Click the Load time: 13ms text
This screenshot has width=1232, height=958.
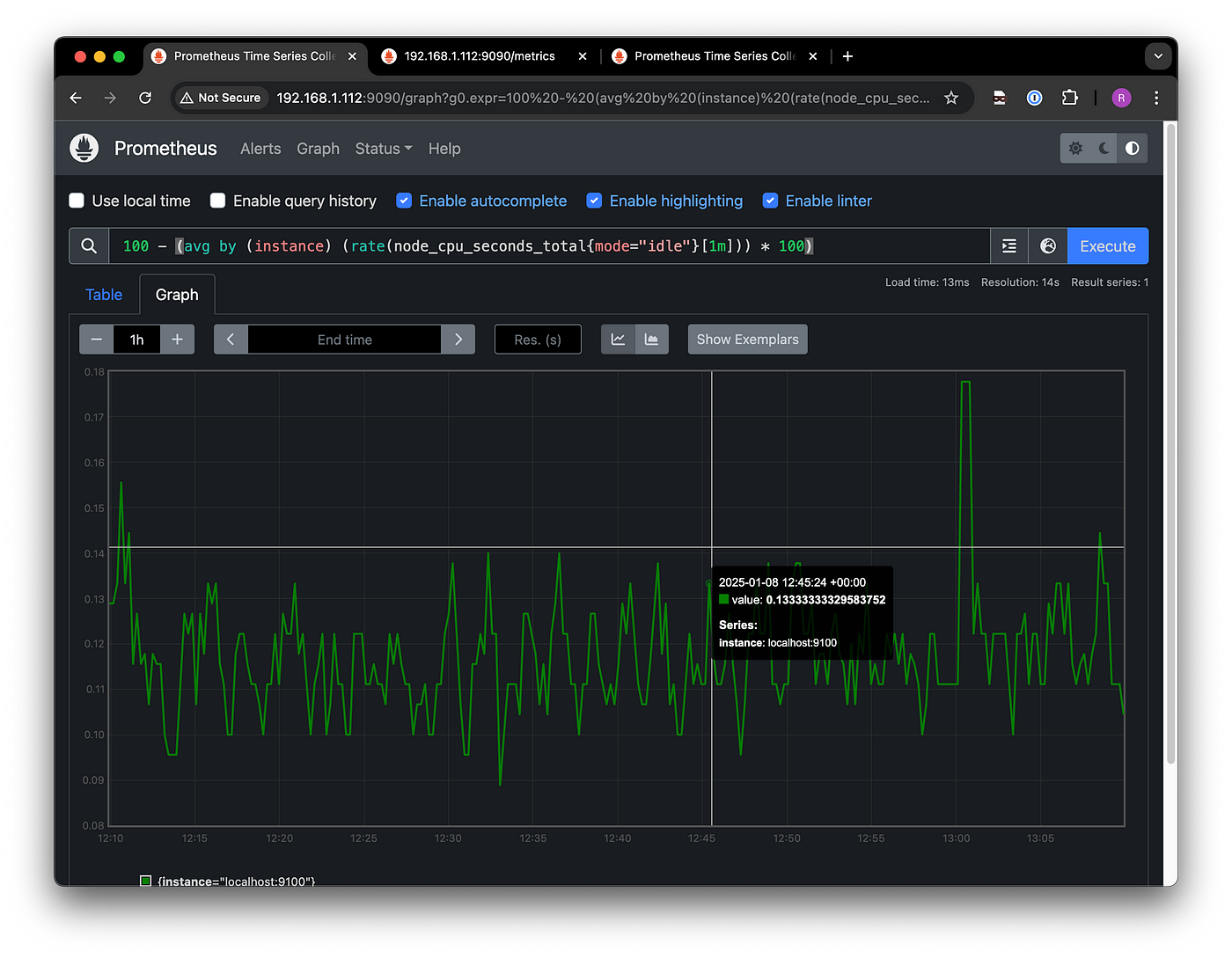[x=927, y=282]
